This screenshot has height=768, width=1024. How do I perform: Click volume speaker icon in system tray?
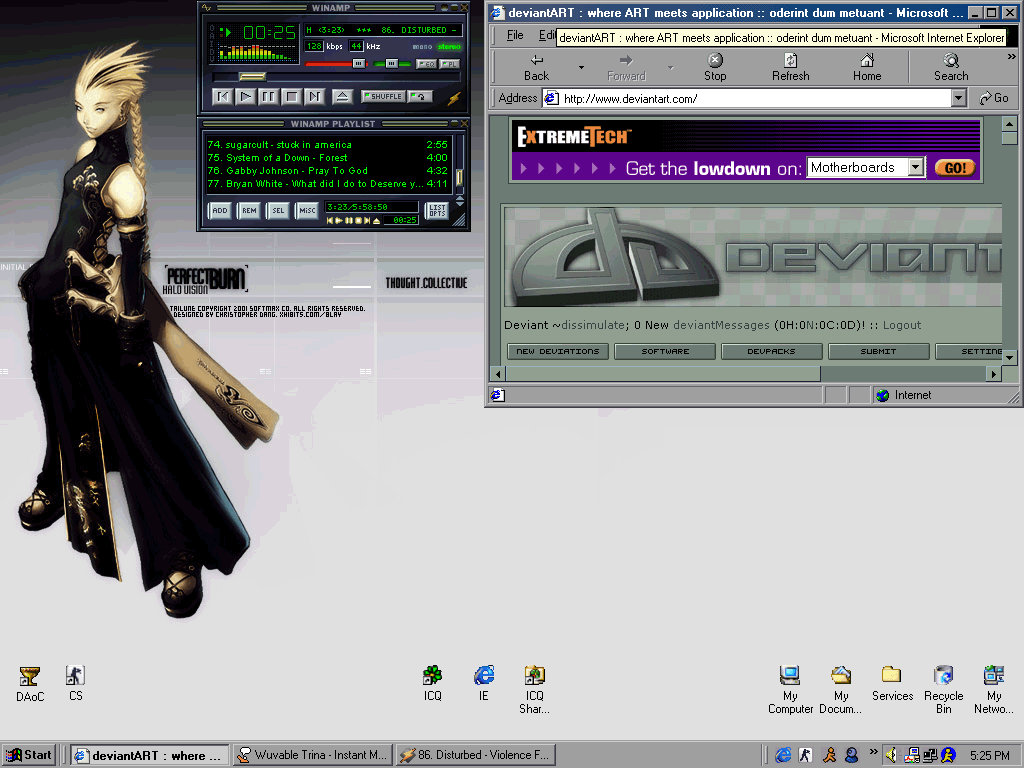[891, 755]
